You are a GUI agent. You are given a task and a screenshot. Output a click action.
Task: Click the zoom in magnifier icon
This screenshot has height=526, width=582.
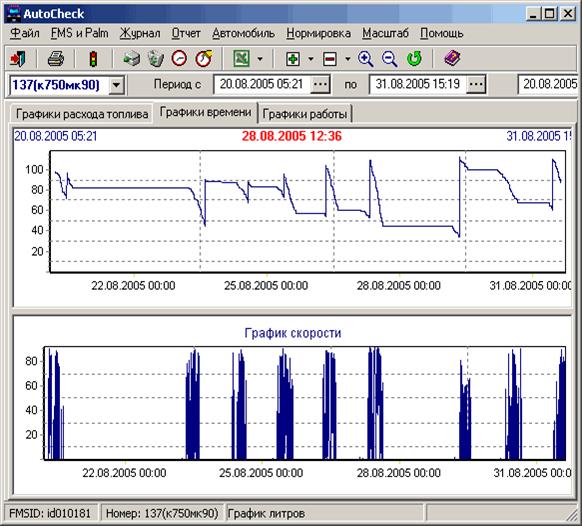(x=366, y=59)
